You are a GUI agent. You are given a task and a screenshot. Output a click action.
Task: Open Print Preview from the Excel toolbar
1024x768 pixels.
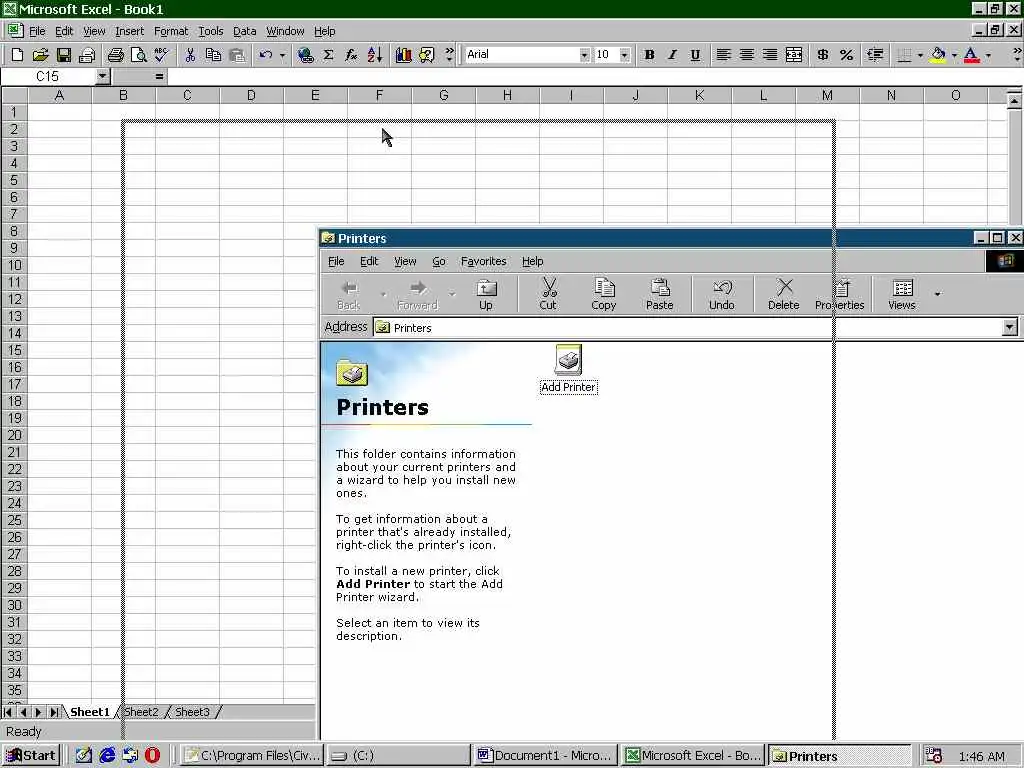(138, 55)
